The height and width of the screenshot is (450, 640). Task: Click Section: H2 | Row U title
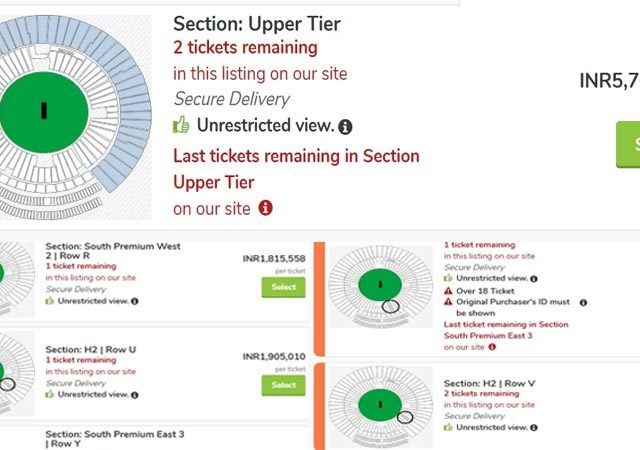(x=91, y=350)
